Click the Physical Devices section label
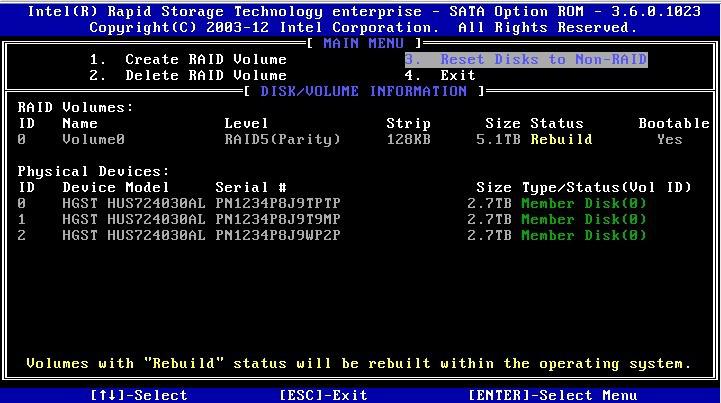The height and width of the screenshot is (403, 721). pyautogui.click(x=93, y=171)
